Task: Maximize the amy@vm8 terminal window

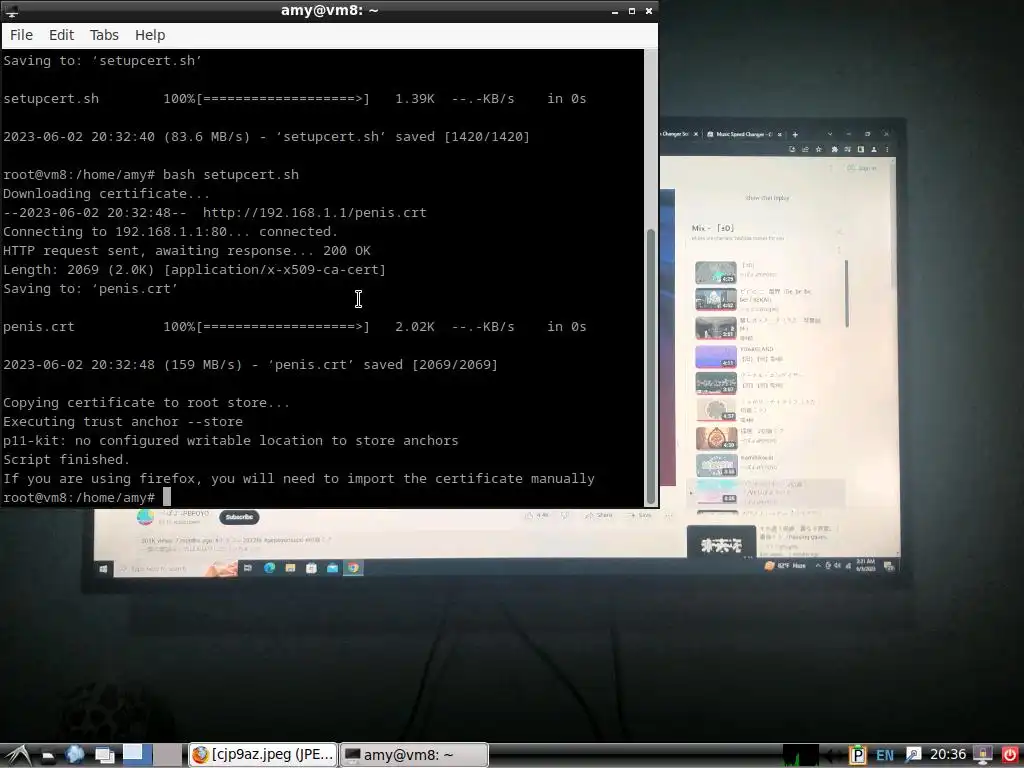Action: click(632, 11)
